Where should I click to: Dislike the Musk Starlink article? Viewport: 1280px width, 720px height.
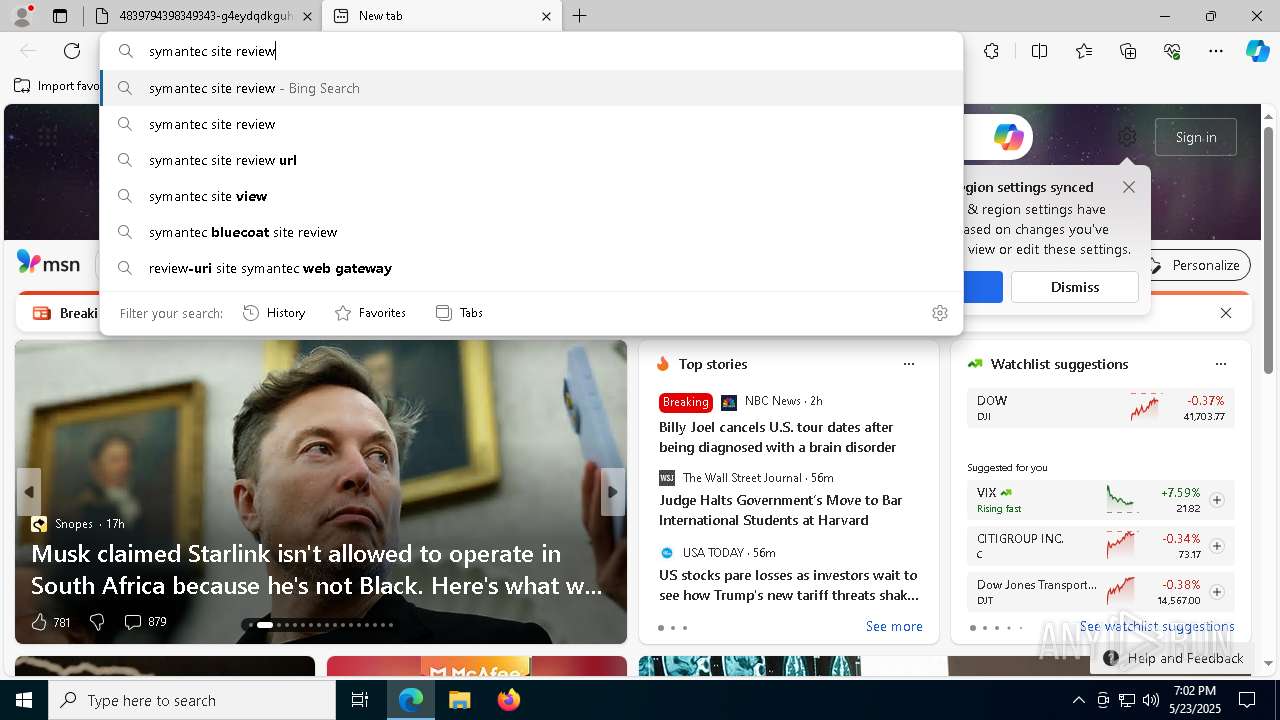[97, 622]
